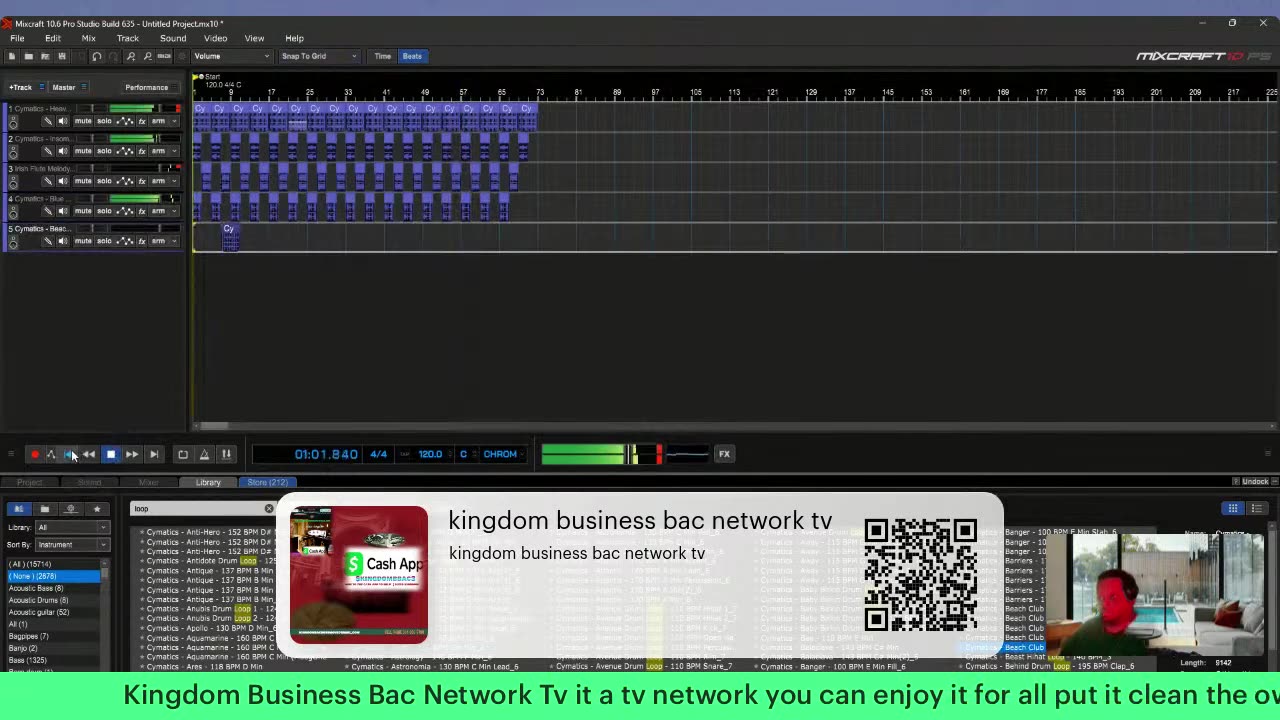The width and height of the screenshot is (1280, 720).
Task: Click the Zoom In magnifier icon
Action: (x=131, y=56)
